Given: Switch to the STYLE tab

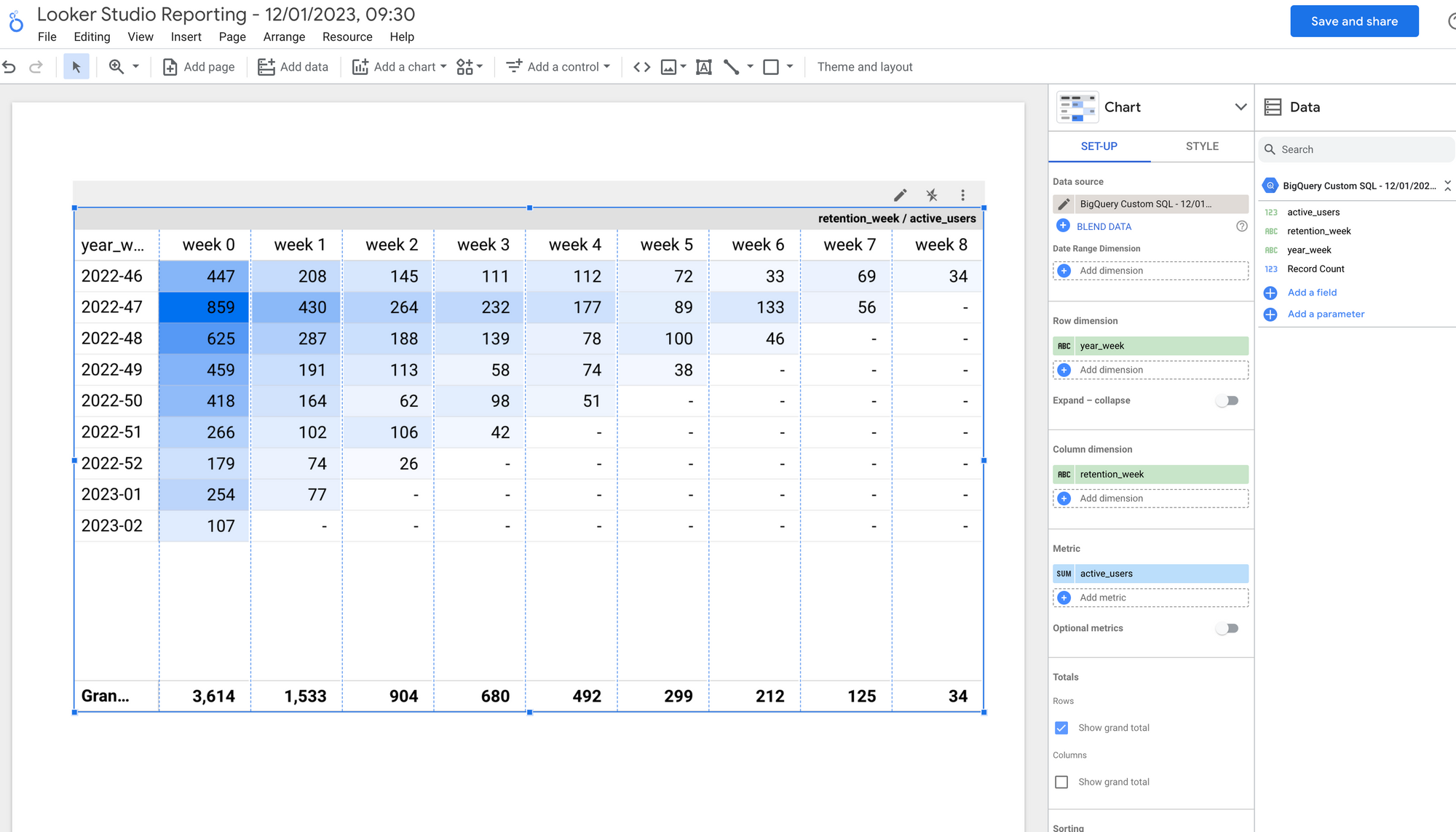Looking at the screenshot, I should click(x=1202, y=146).
